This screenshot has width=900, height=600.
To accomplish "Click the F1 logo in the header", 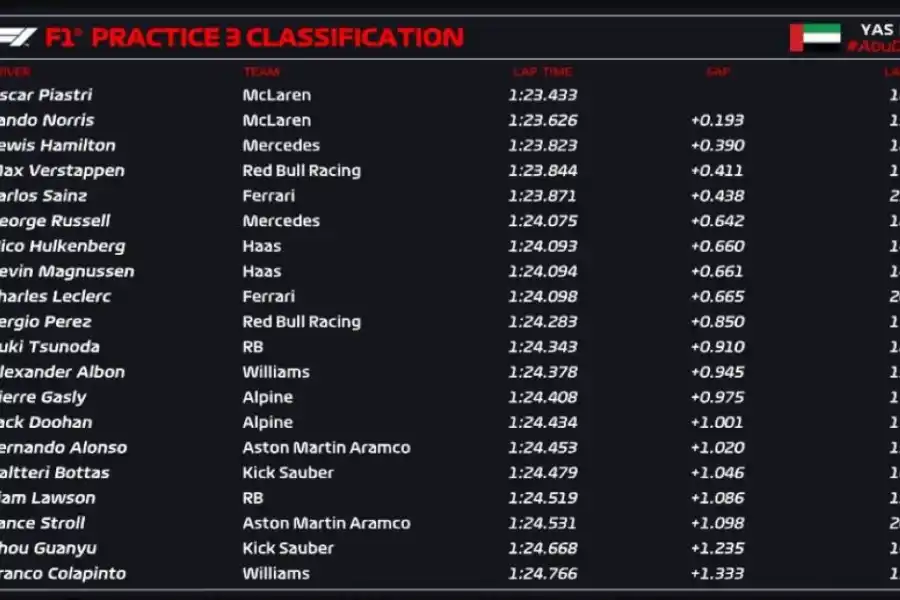I will point(18,38).
